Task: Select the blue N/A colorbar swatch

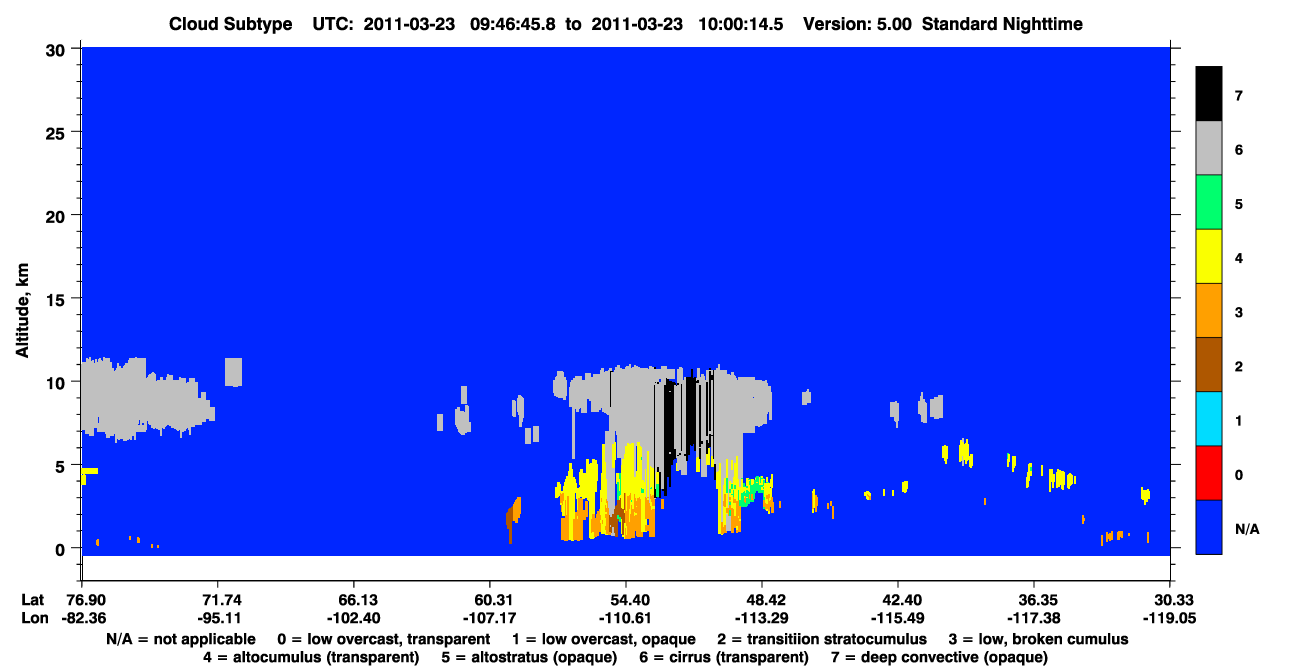Action: (1209, 526)
